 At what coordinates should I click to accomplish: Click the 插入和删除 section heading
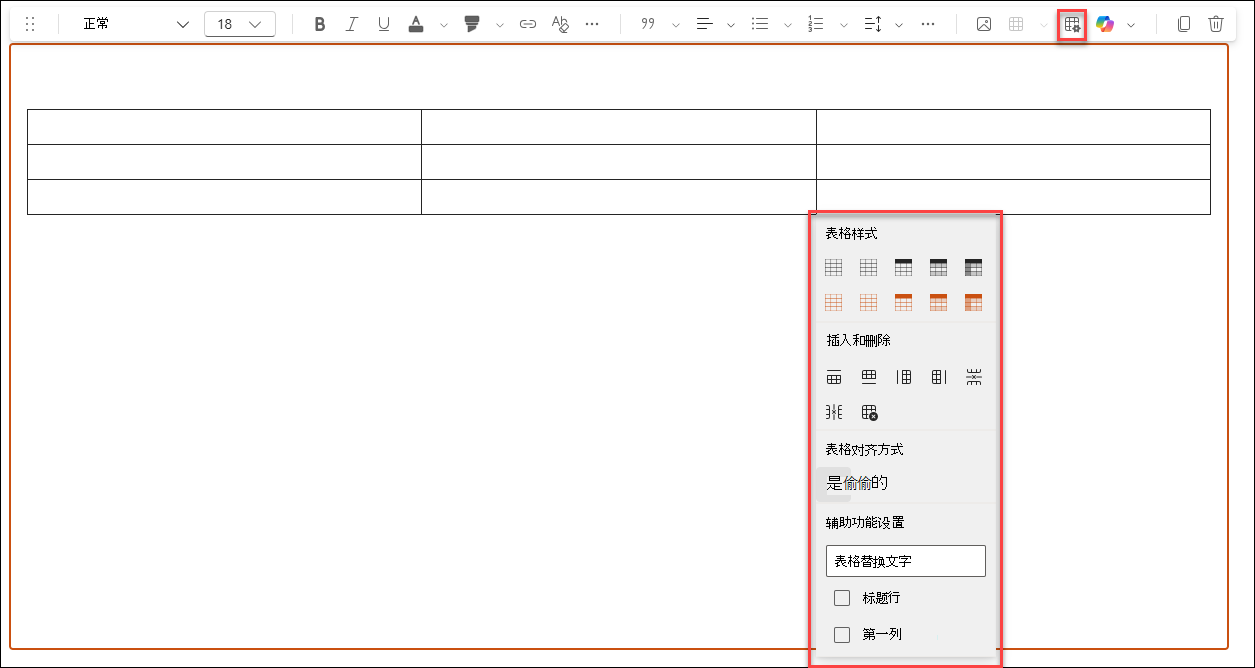click(x=858, y=341)
